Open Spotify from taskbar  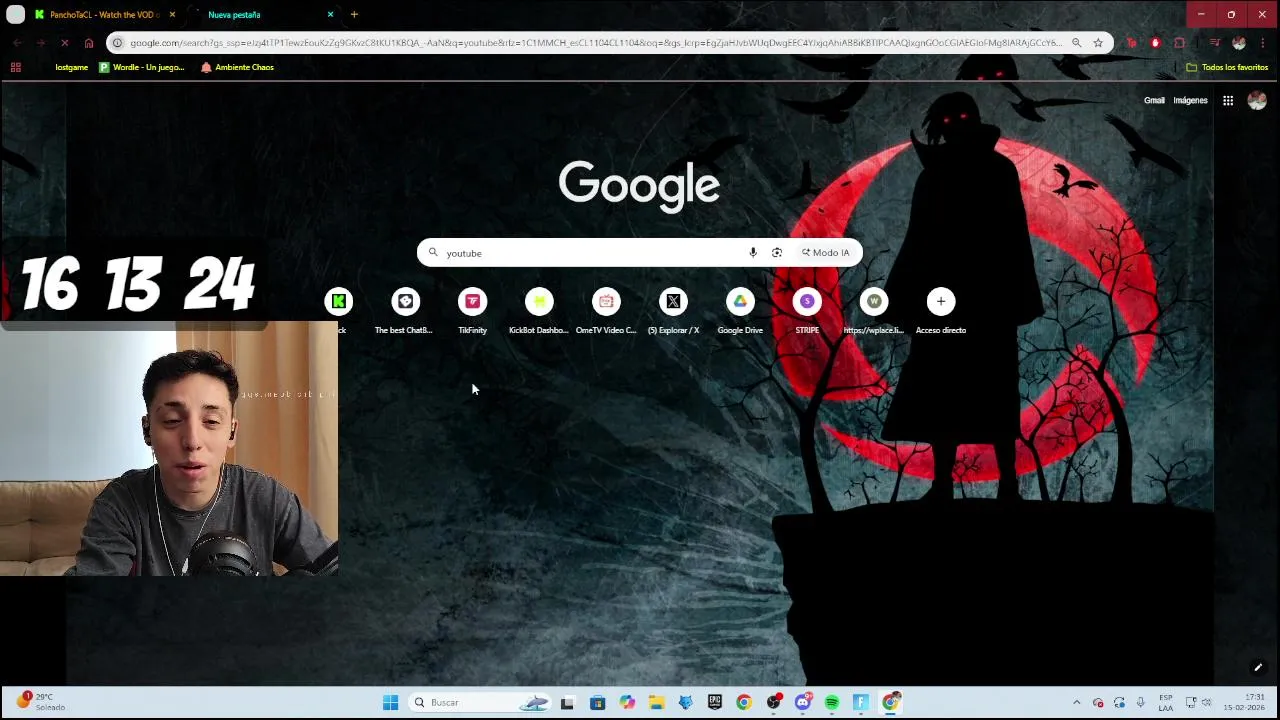832,702
